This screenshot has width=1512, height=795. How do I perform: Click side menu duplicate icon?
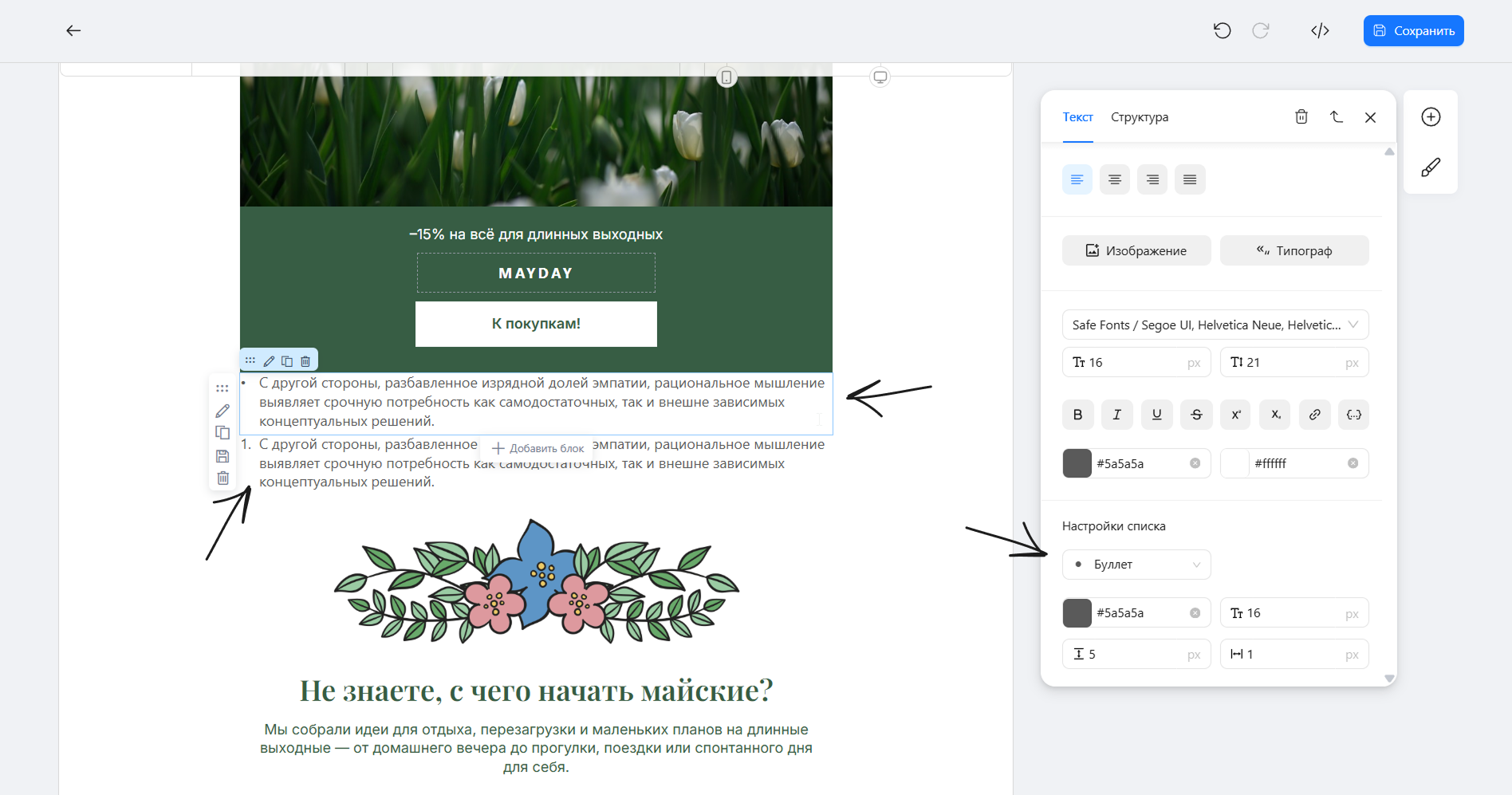pyautogui.click(x=222, y=433)
